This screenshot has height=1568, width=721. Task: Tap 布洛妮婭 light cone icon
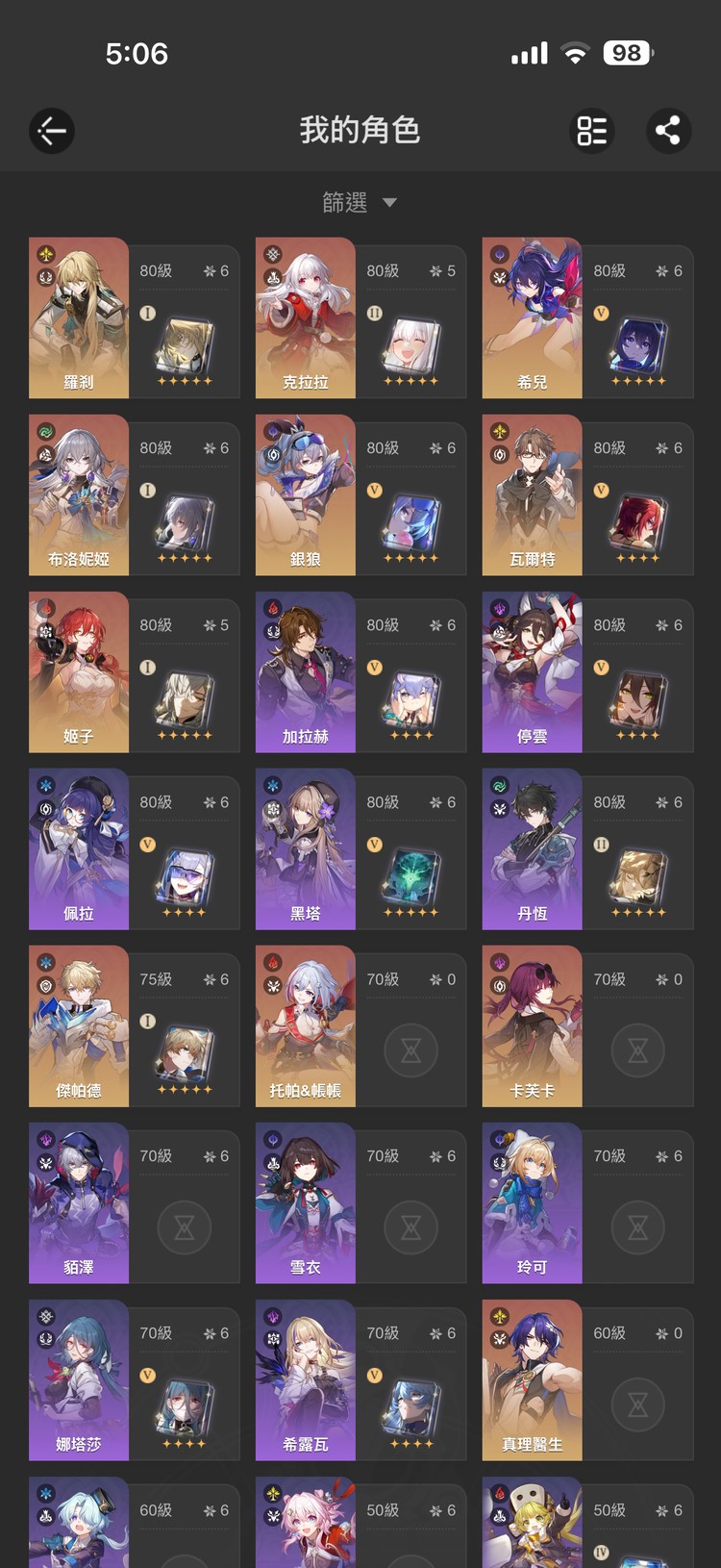point(184,525)
